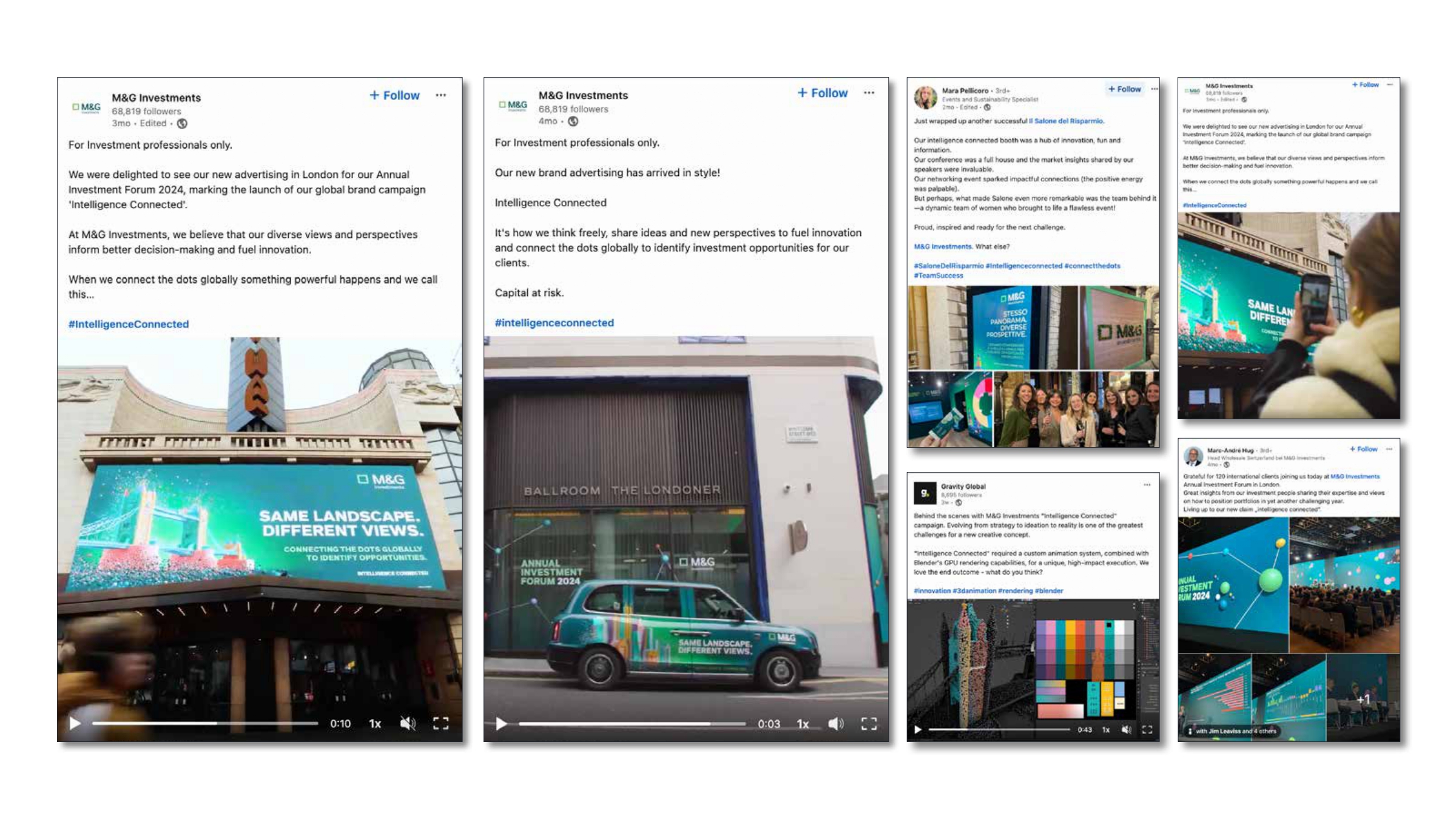This screenshot has height=819, width=1456.
Task: Open the audience hall photo in Hug's post
Action: tap(1345, 585)
